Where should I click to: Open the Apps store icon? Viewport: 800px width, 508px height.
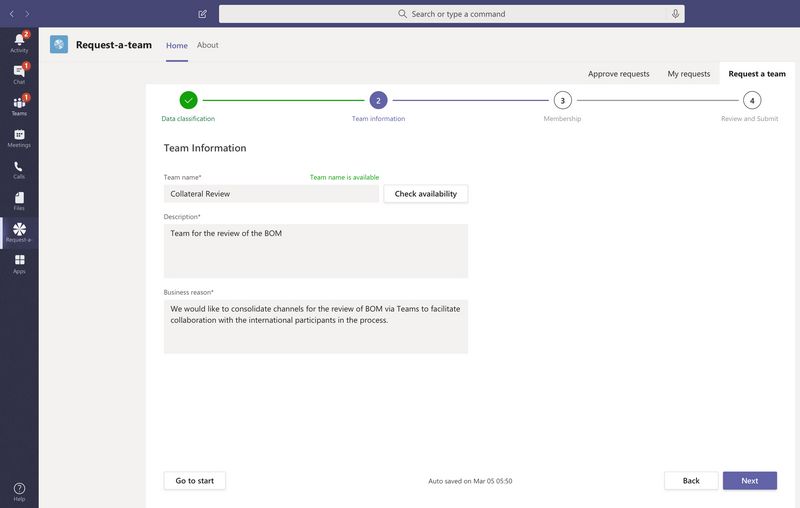click(x=19, y=263)
